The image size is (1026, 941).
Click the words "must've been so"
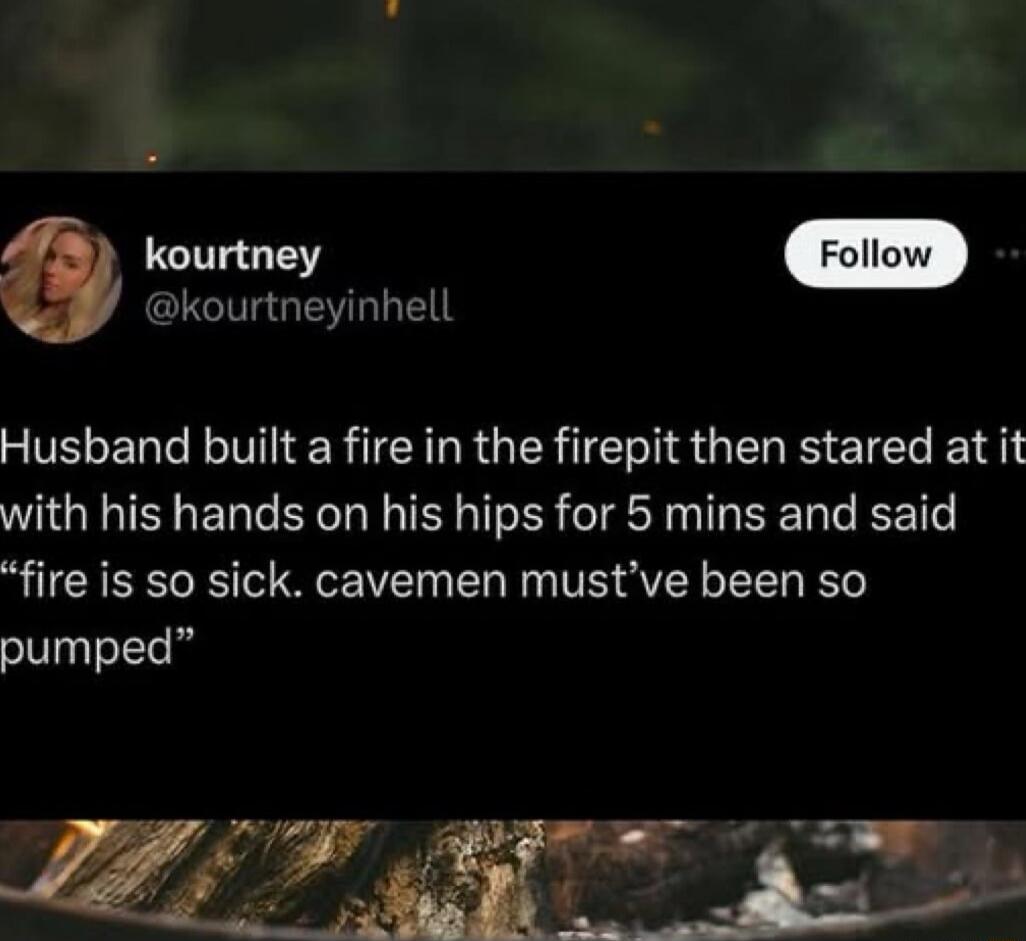pos(693,581)
